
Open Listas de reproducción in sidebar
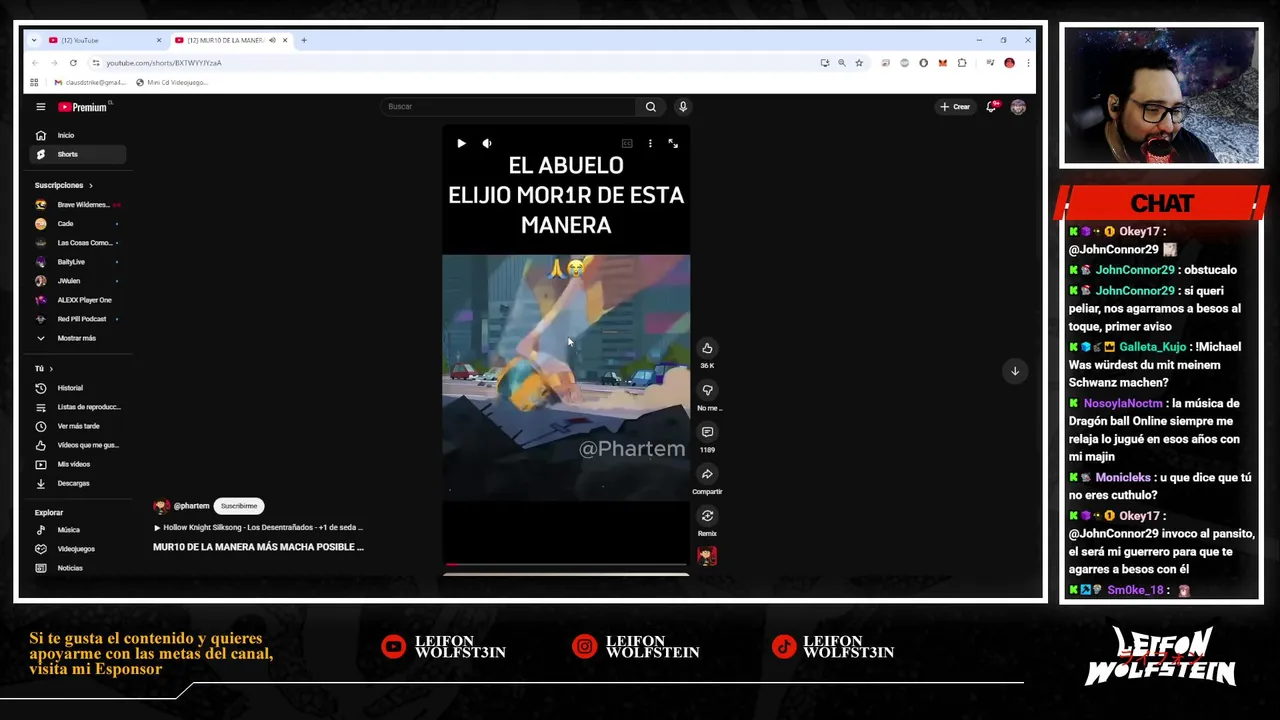point(78,407)
